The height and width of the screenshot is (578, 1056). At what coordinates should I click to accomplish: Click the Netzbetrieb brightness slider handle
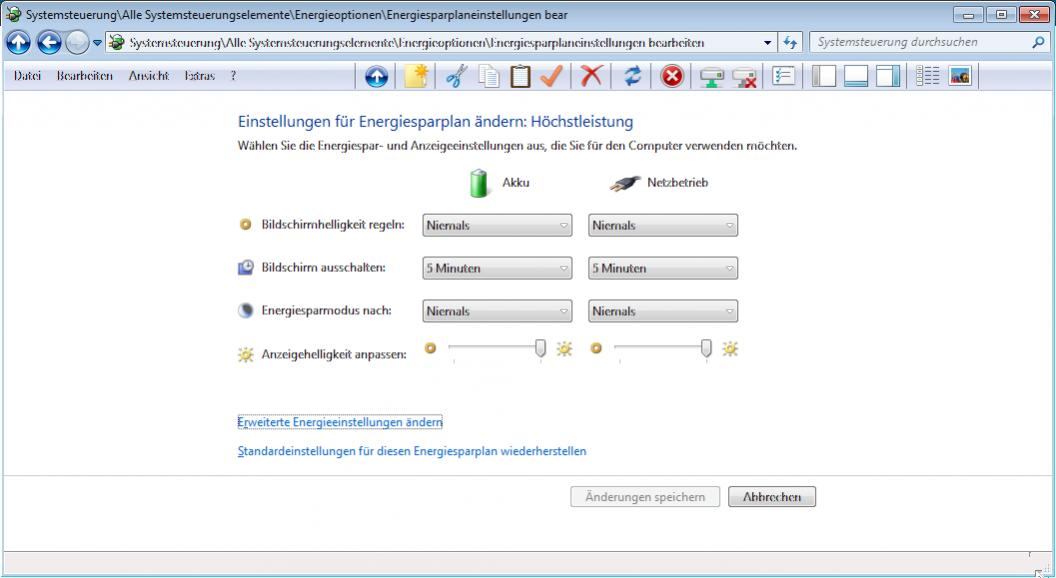click(706, 348)
